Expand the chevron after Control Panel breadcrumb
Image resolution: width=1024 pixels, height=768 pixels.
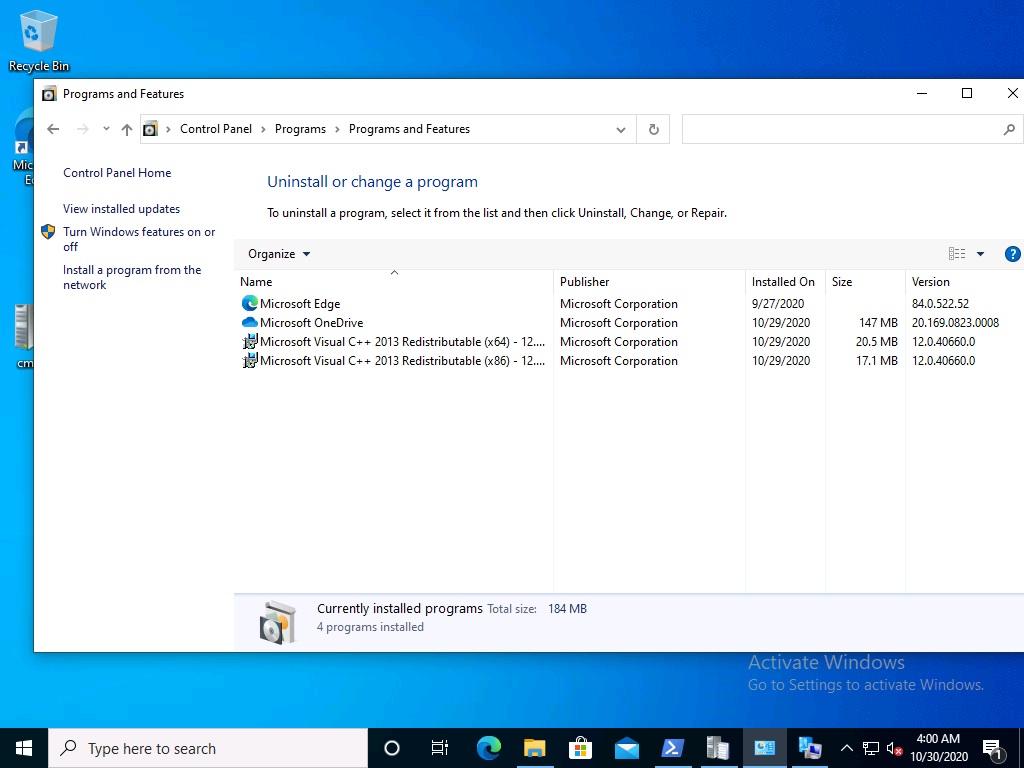click(263, 129)
